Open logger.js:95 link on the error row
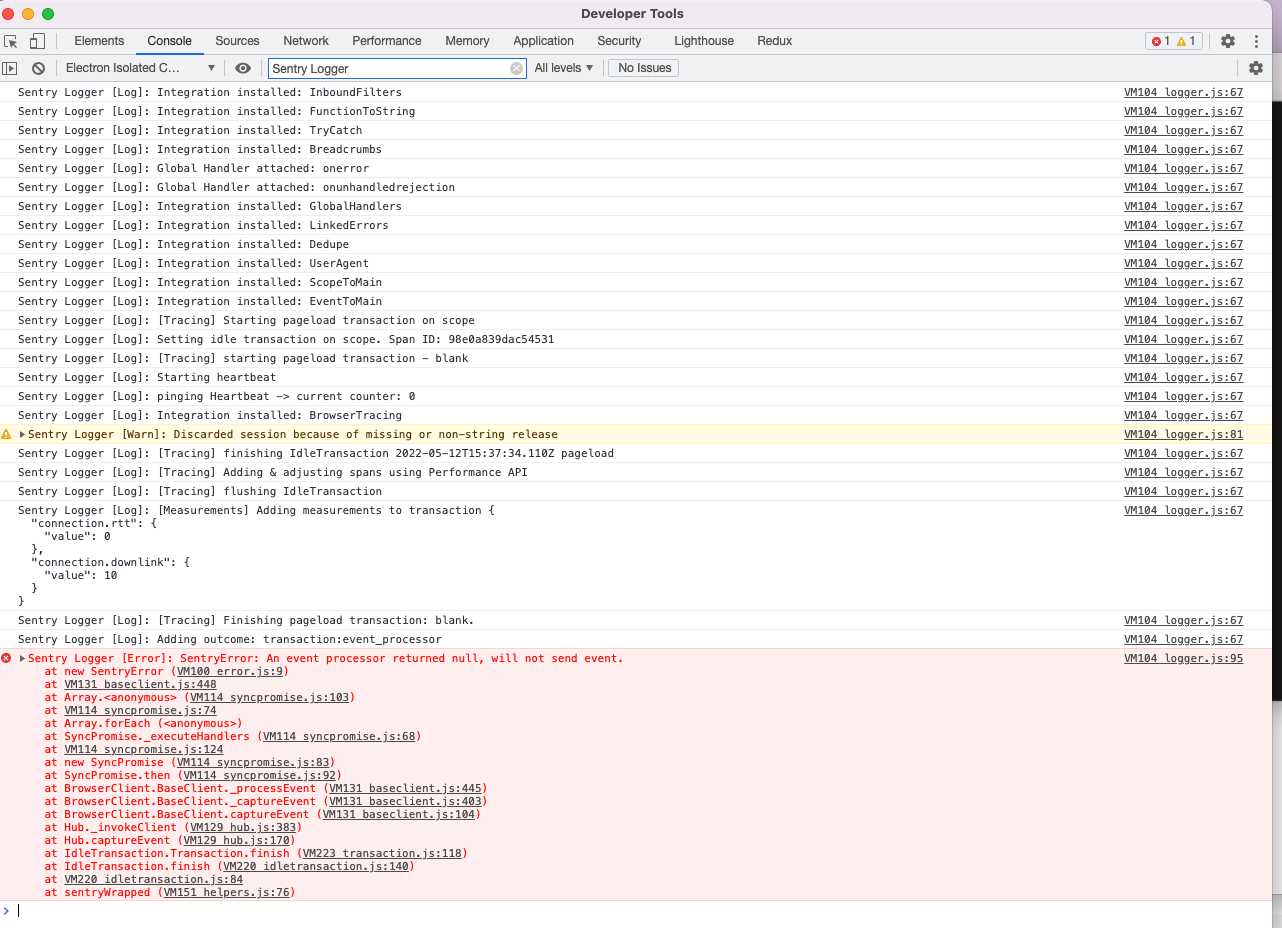 coord(1183,658)
